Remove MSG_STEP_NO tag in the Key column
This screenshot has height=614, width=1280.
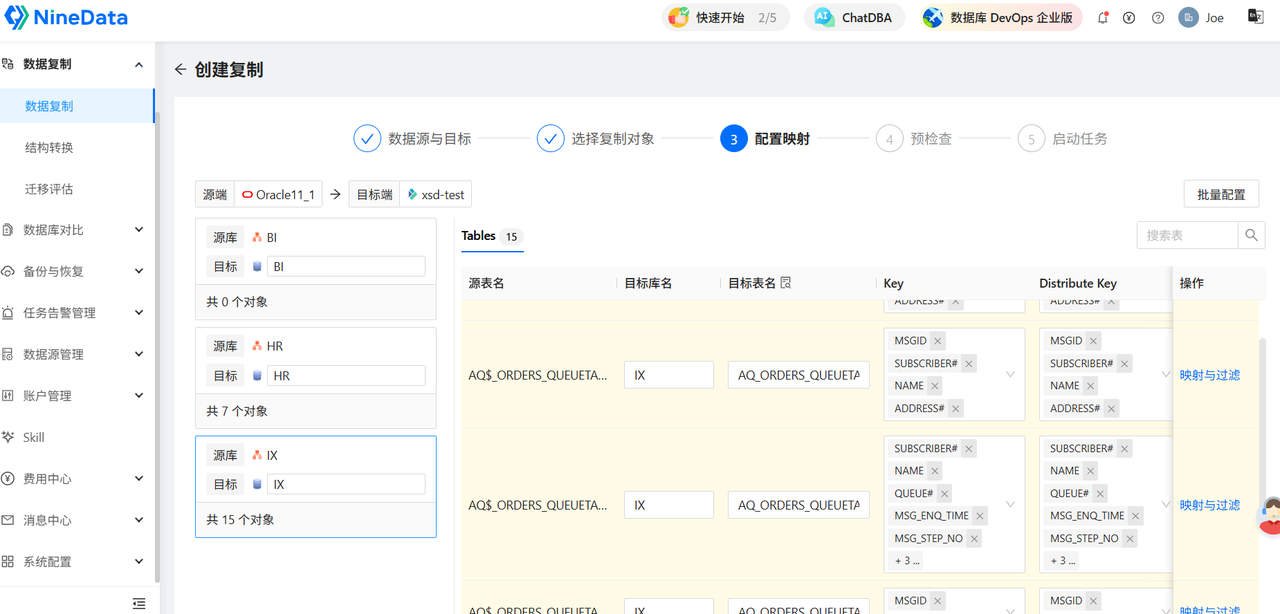pyautogui.click(x=974, y=538)
